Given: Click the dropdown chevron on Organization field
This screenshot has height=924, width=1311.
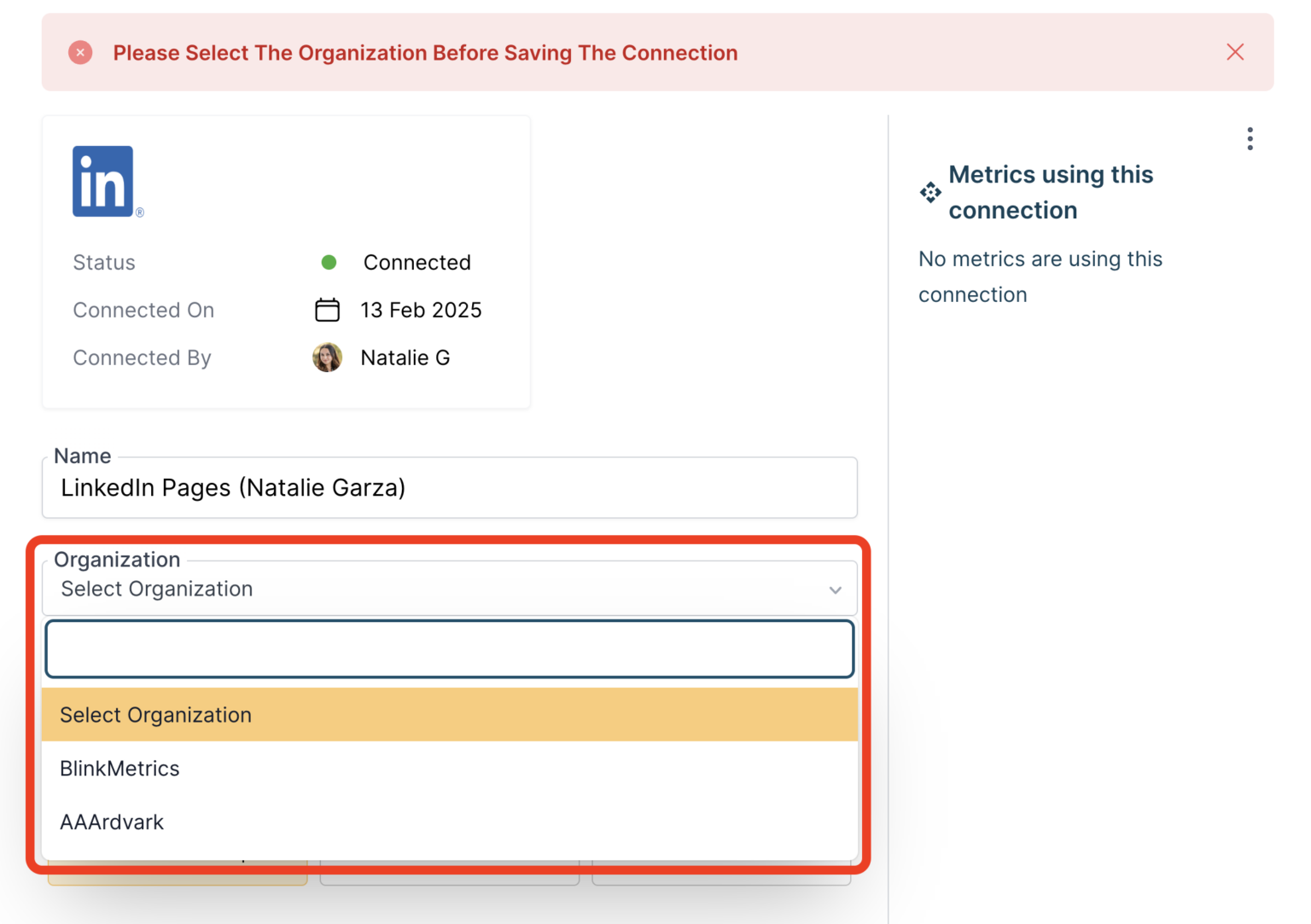Looking at the screenshot, I should (834, 589).
